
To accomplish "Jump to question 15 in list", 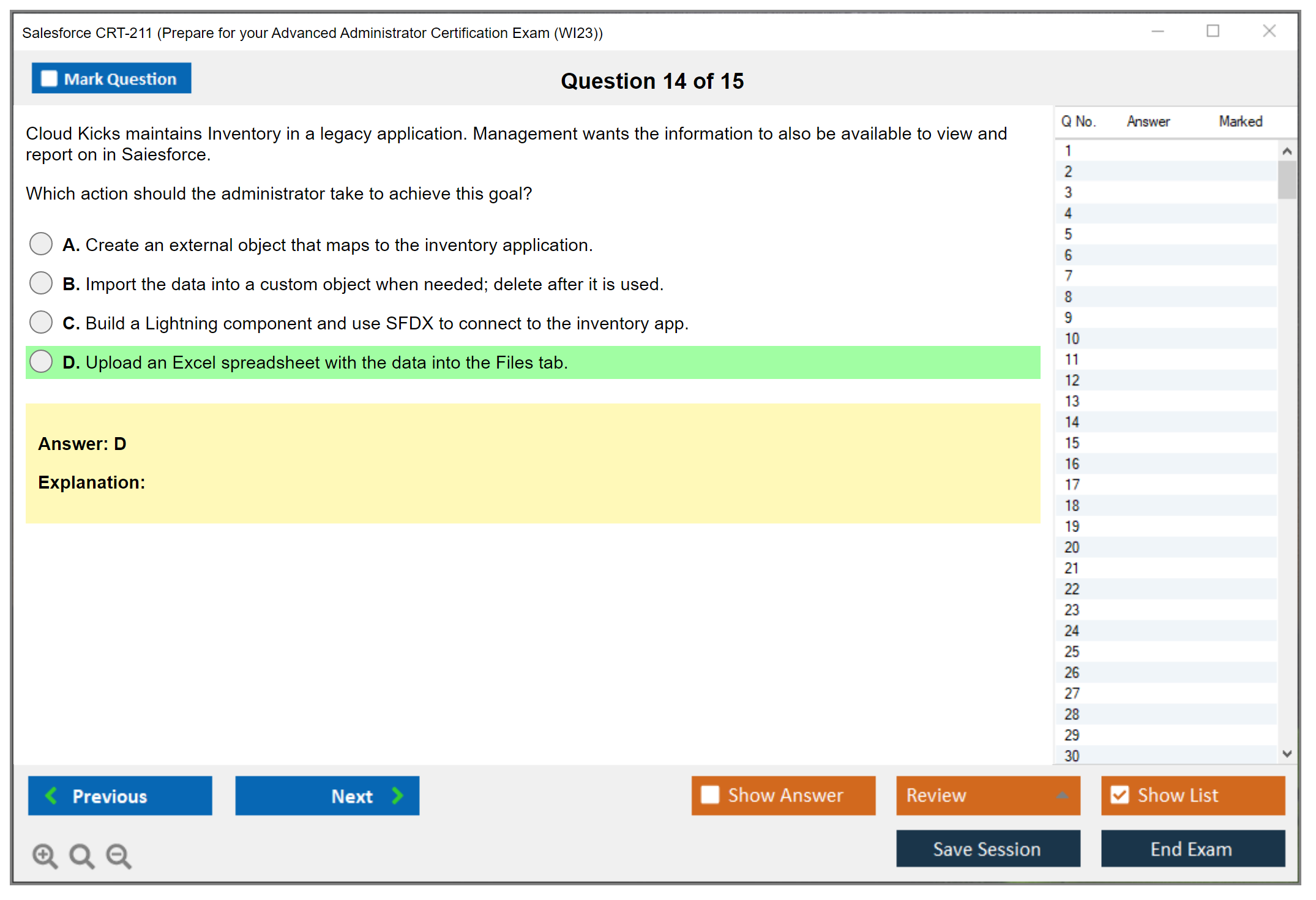I will coord(1072,443).
